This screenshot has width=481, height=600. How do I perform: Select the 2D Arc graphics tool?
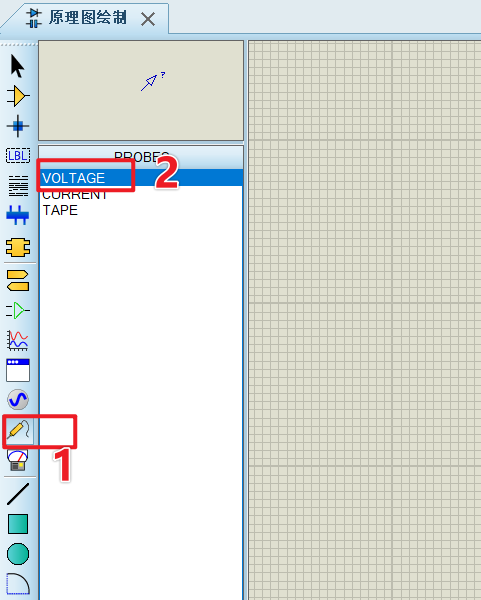[x=18, y=584]
